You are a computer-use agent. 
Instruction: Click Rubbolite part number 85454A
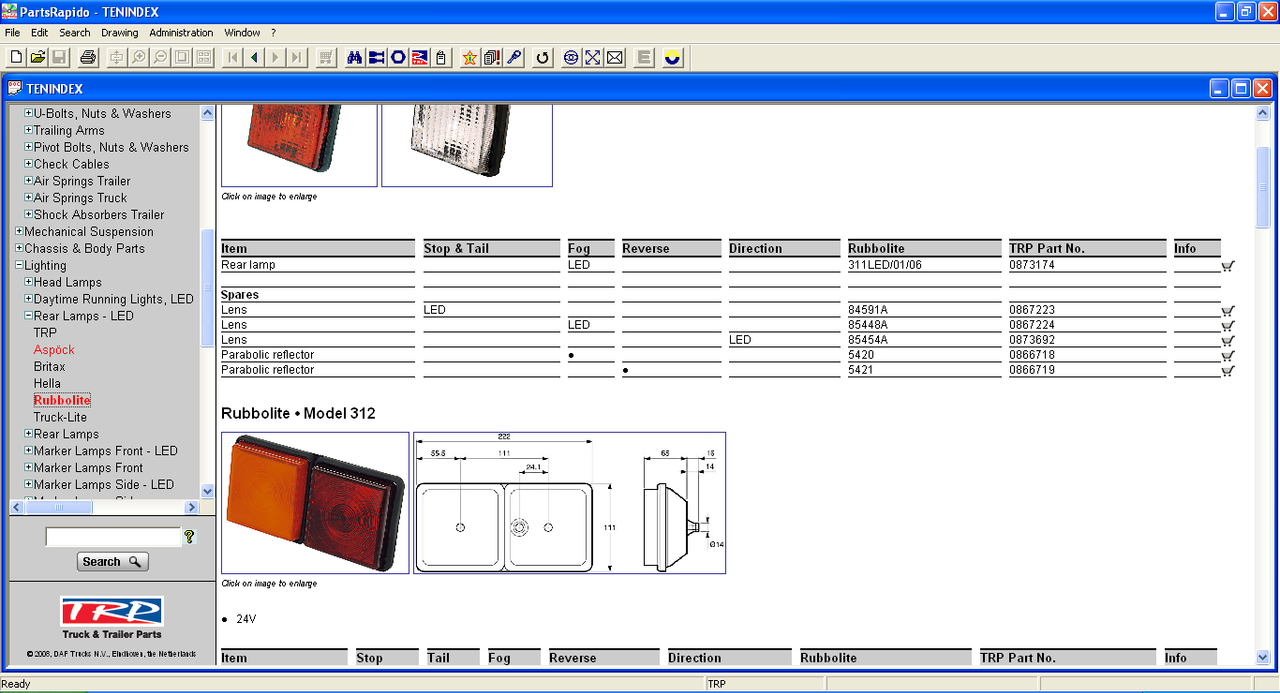click(868, 340)
